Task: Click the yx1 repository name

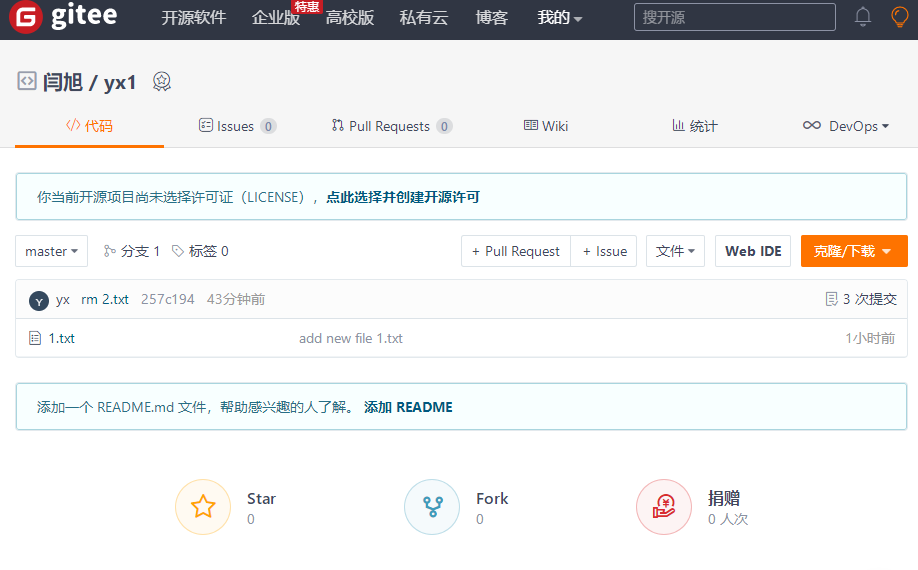Action: 119,83
